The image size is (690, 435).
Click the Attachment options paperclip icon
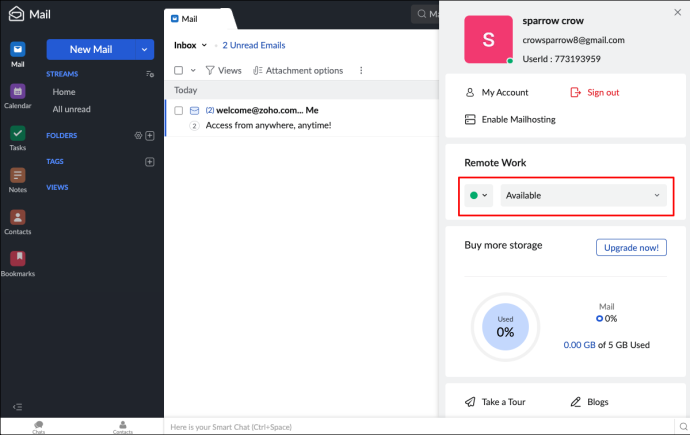[x=257, y=70]
